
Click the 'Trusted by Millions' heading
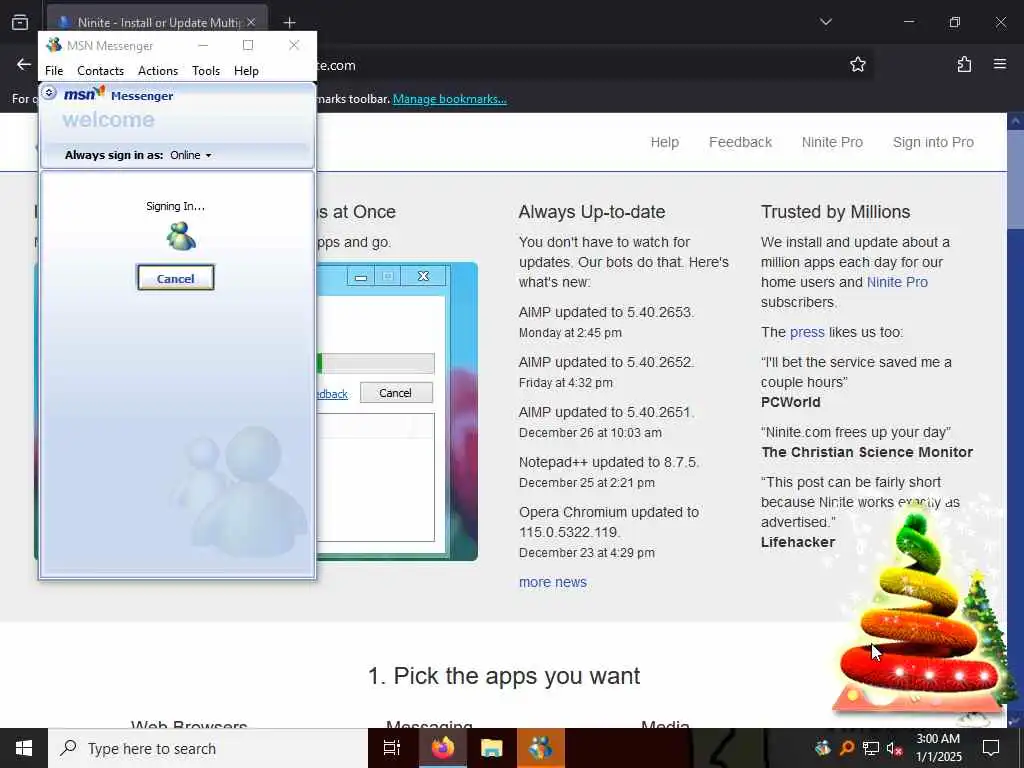pyautogui.click(x=835, y=212)
